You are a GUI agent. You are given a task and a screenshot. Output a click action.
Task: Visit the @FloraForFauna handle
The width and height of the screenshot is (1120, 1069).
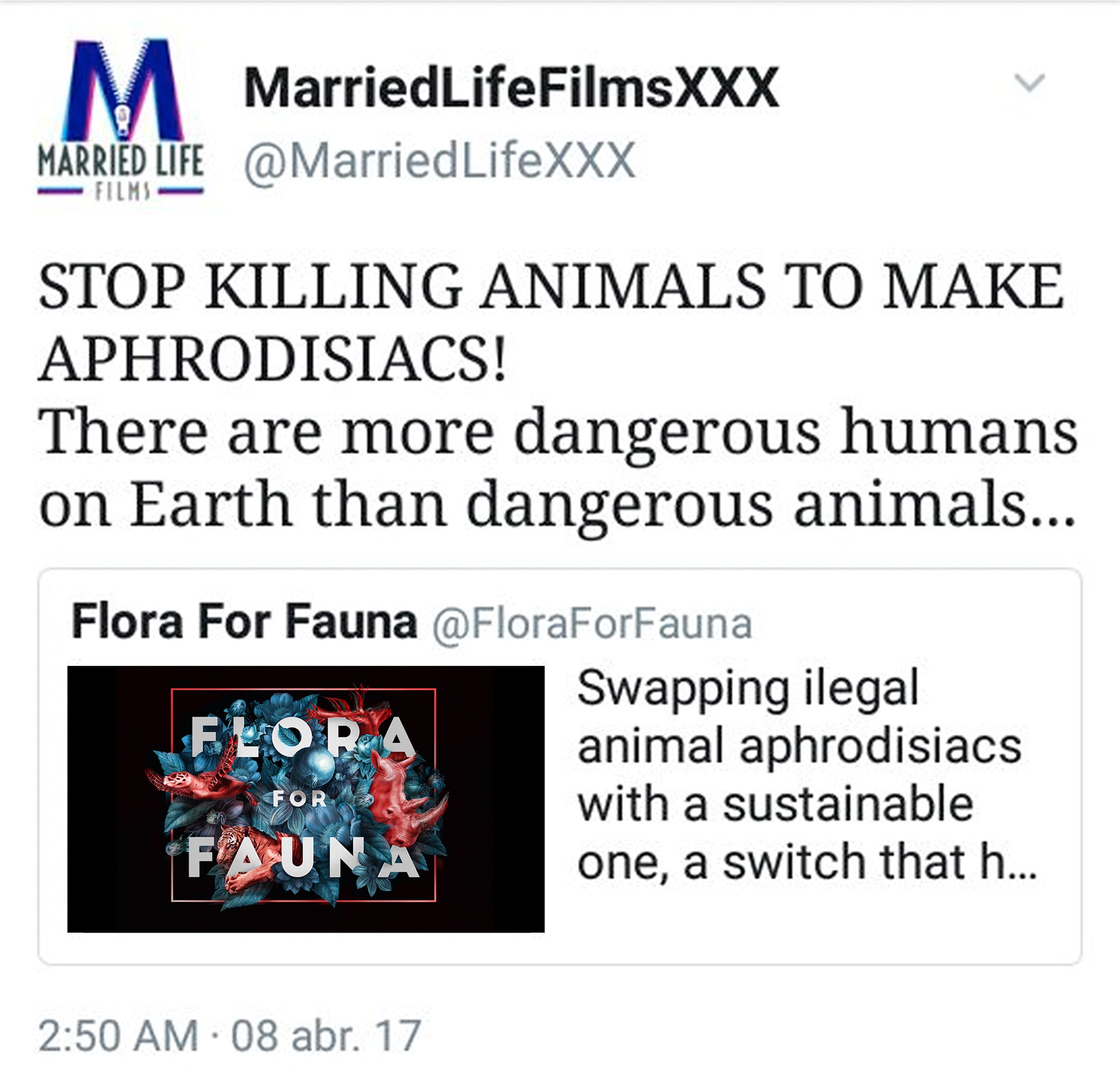(592, 624)
